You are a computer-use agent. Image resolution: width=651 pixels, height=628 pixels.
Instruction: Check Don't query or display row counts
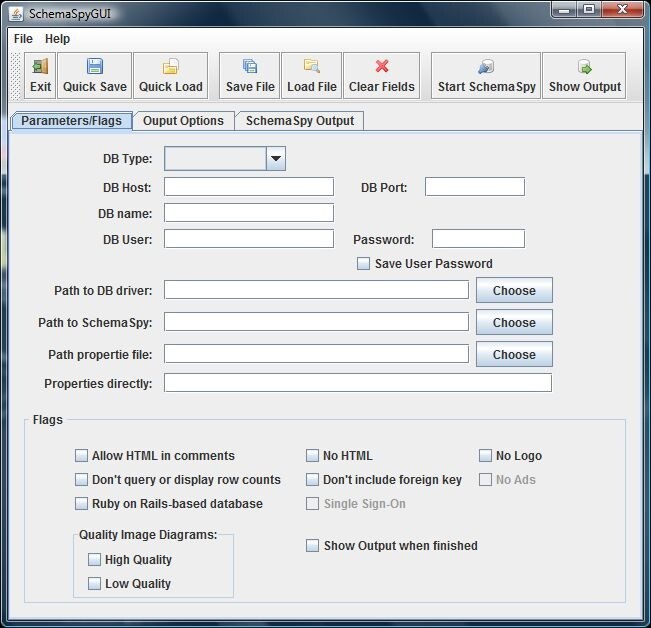(x=81, y=479)
